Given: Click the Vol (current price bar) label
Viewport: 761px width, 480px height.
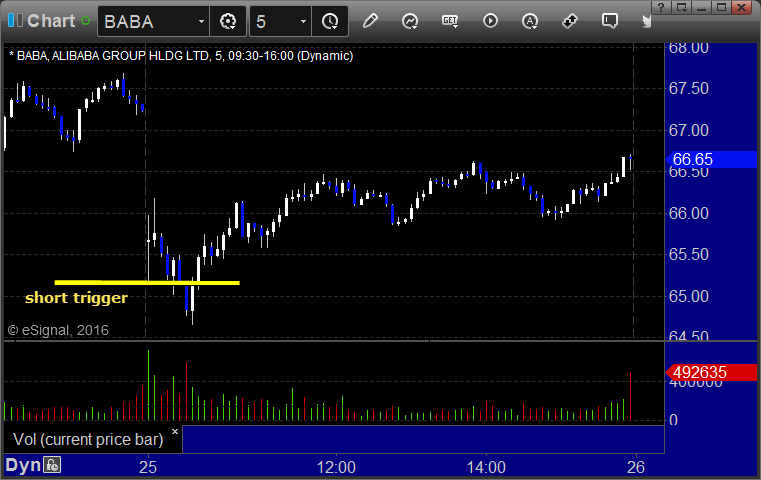Looking at the screenshot, I should (88, 439).
